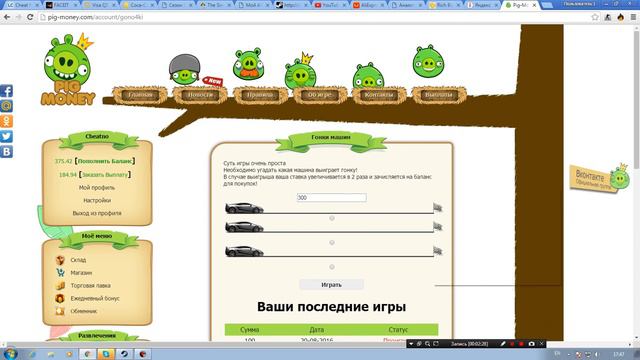
Task: Open the Склад menu link
Action: click(78, 260)
